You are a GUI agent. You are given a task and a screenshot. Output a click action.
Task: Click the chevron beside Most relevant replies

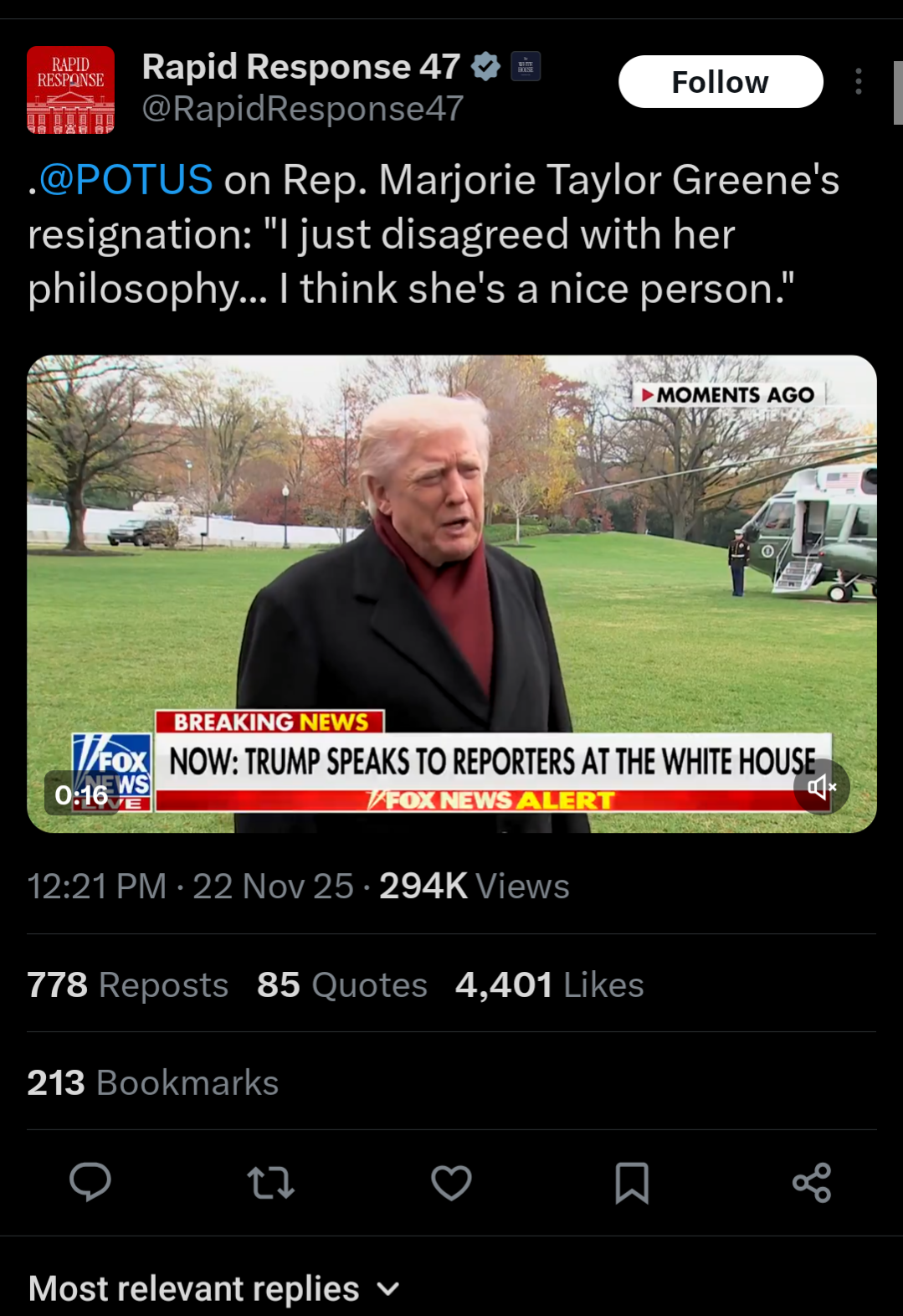pos(388,1289)
